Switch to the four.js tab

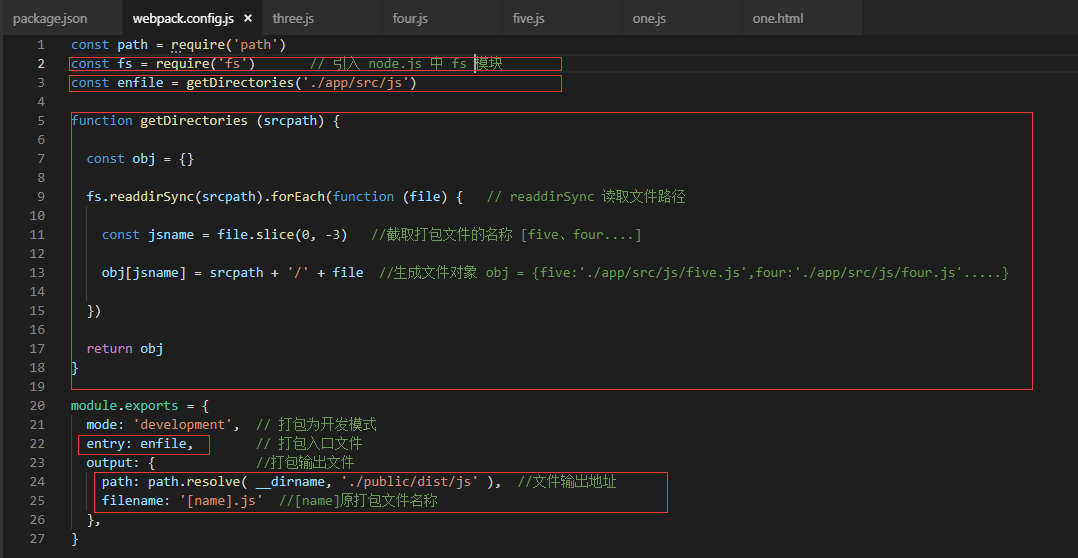[x=410, y=18]
